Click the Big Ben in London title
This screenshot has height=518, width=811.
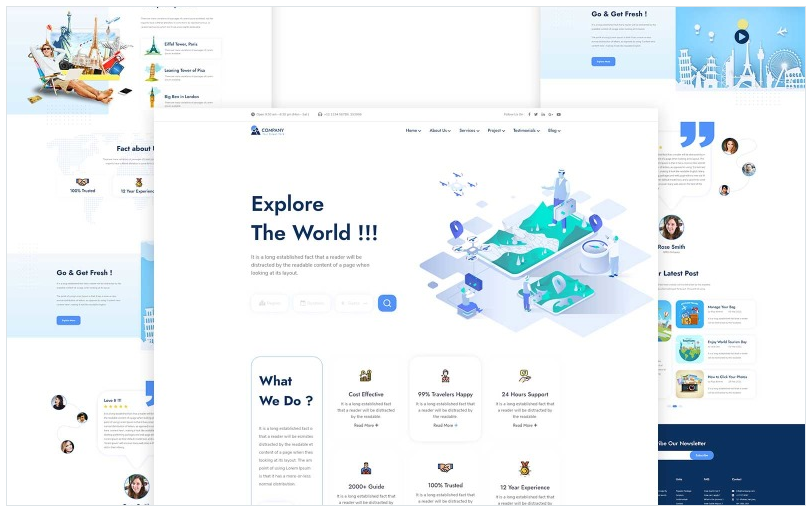[182, 96]
